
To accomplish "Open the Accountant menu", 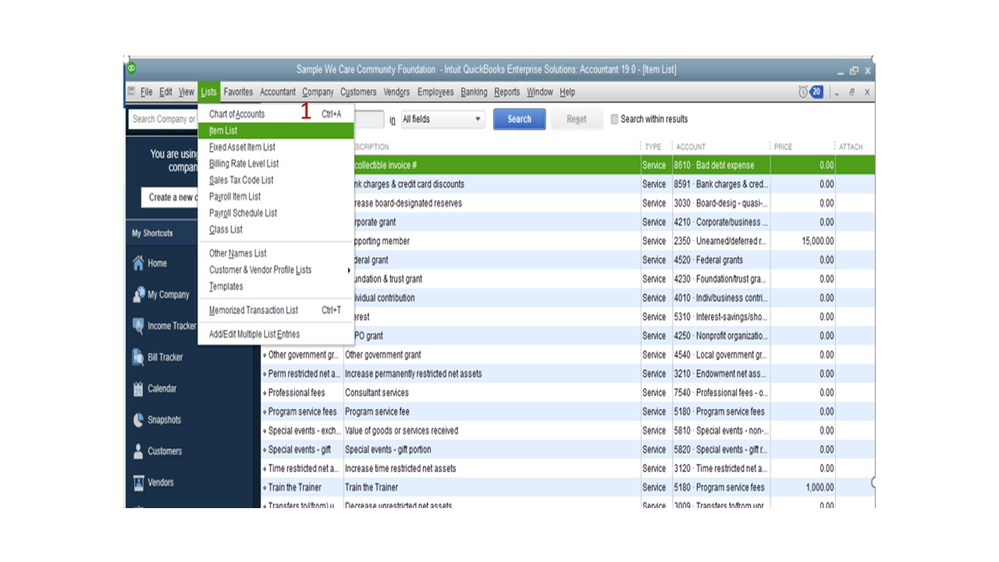I will (x=277, y=92).
